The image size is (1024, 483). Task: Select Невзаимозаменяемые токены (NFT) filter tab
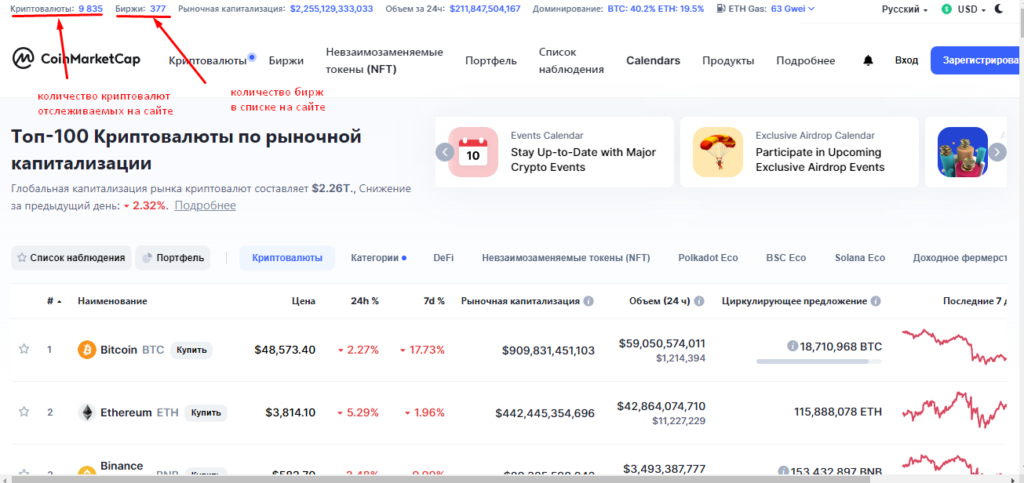click(x=566, y=258)
